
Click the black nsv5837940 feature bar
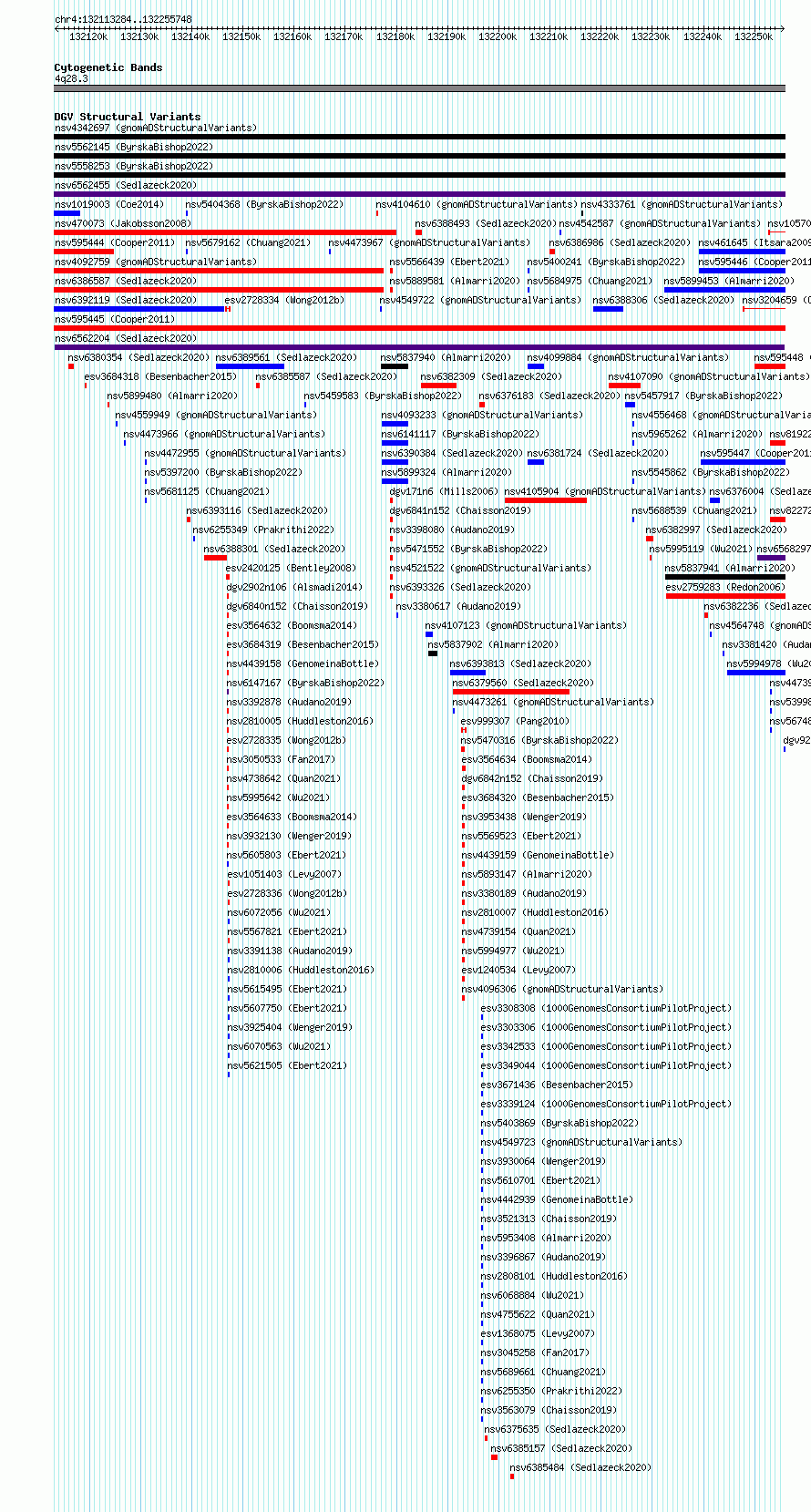[x=395, y=366]
